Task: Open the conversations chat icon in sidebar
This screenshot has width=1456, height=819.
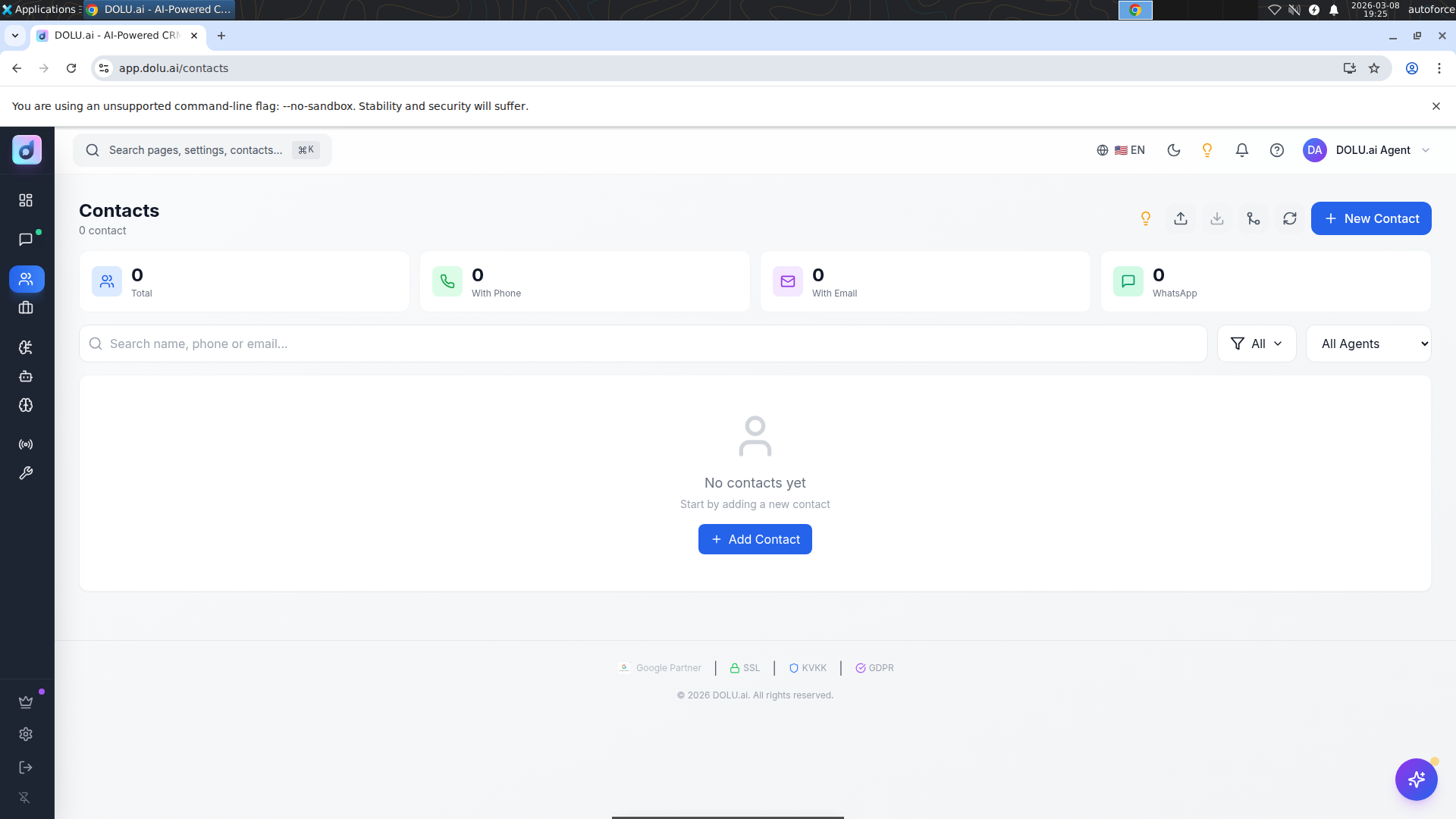Action: pyautogui.click(x=26, y=240)
